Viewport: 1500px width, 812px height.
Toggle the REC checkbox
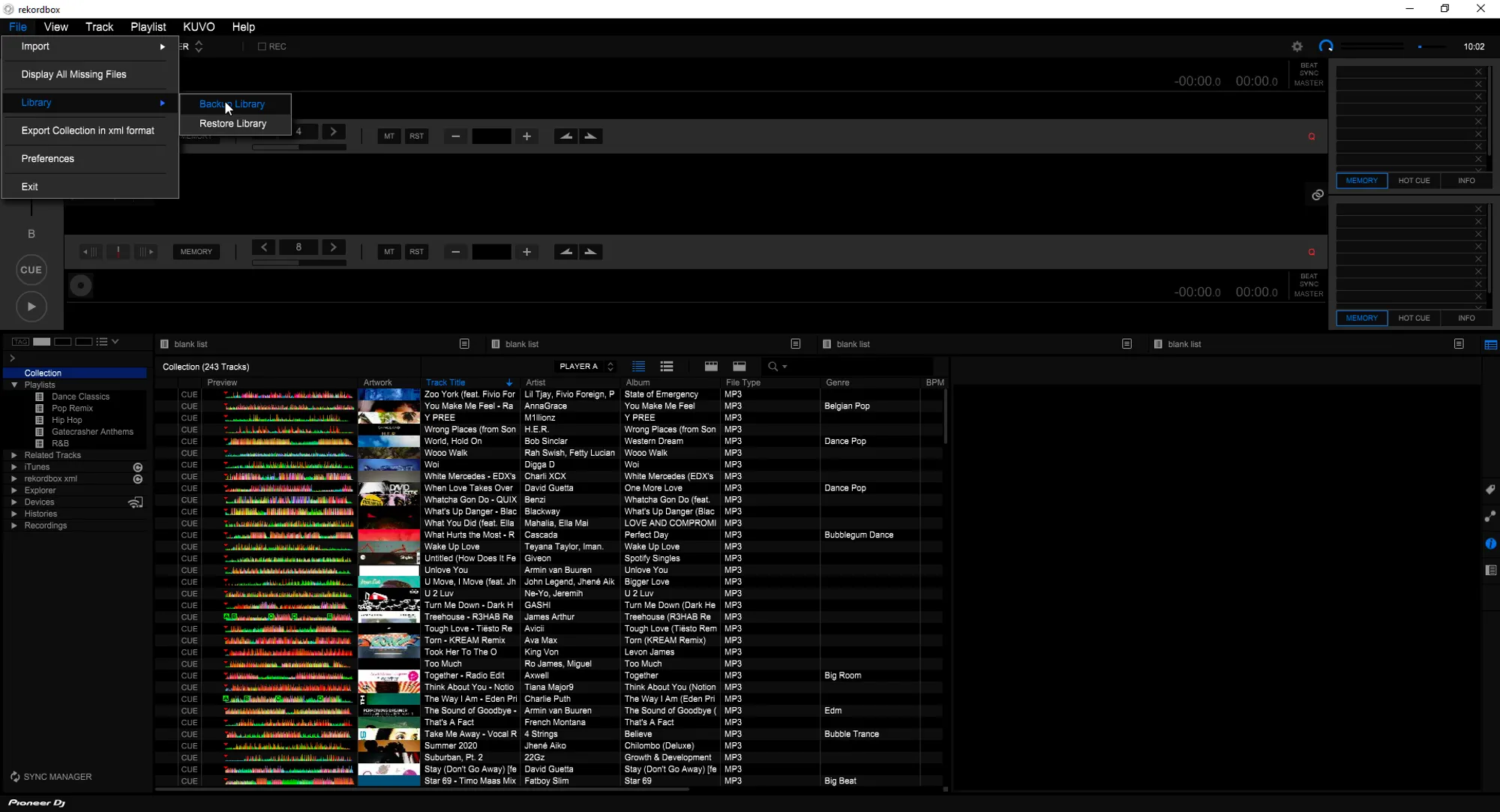coord(262,46)
